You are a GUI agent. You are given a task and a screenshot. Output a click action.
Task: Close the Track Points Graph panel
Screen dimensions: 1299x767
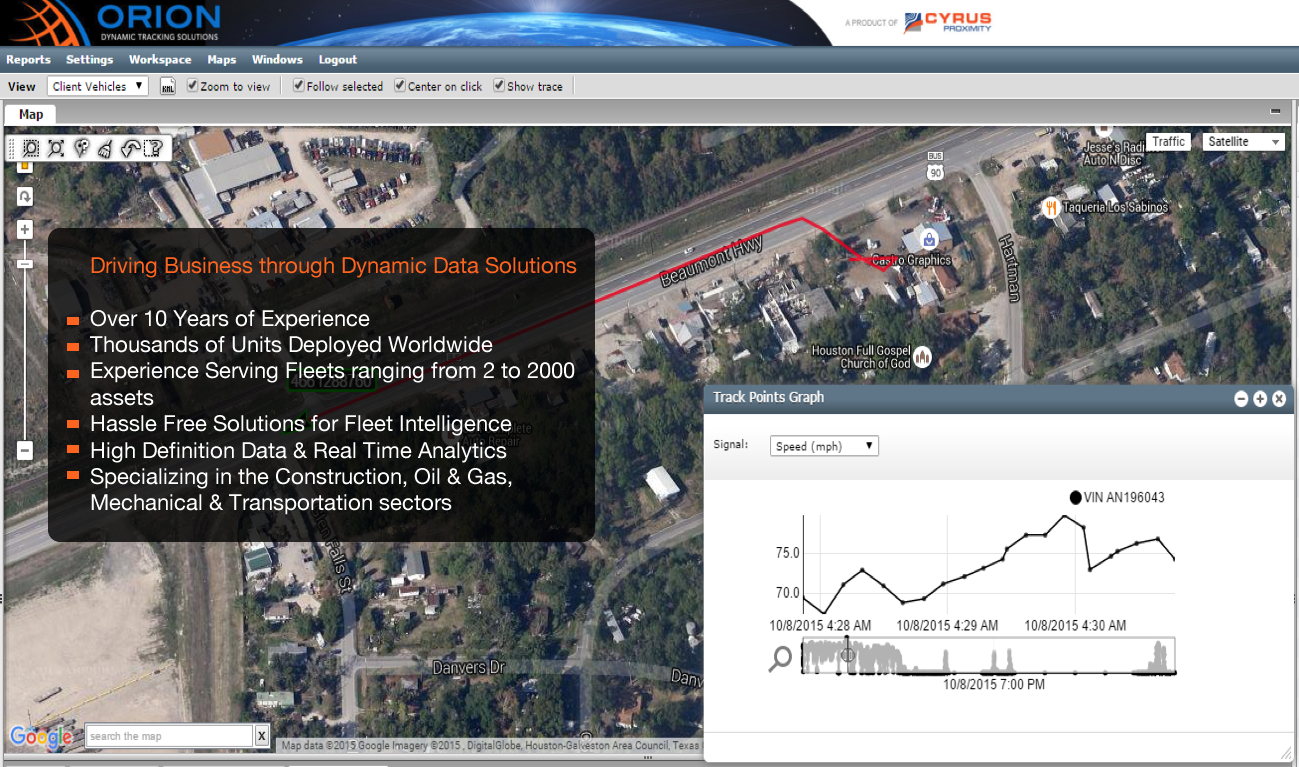pos(1279,398)
